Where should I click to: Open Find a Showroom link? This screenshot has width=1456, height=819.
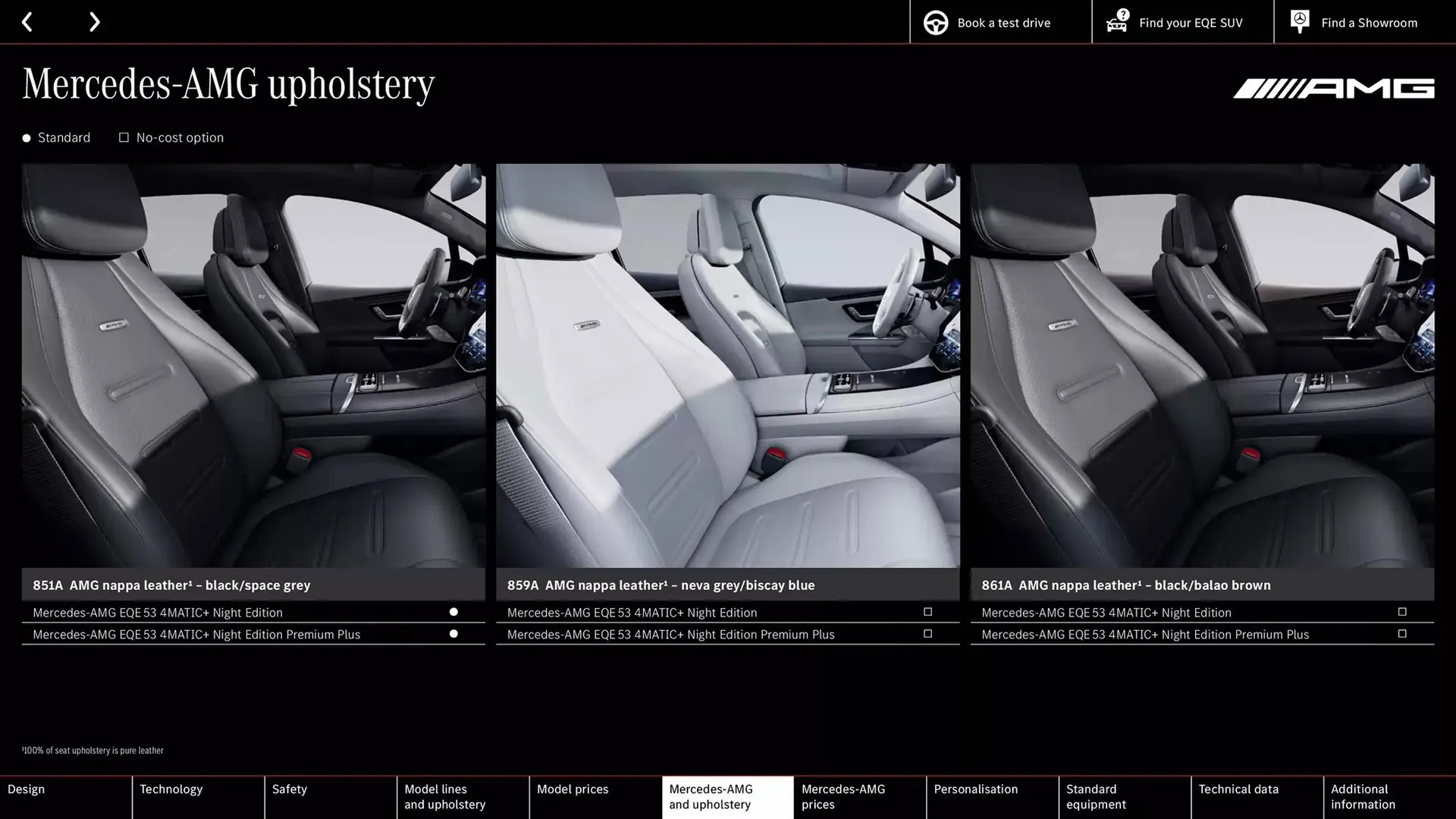tap(1365, 22)
